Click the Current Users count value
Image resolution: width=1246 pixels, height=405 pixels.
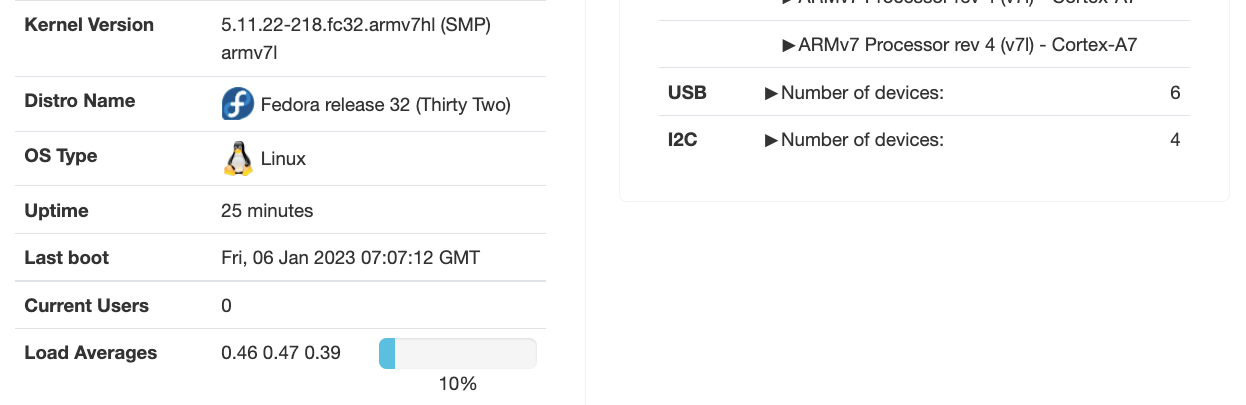point(226,306)
